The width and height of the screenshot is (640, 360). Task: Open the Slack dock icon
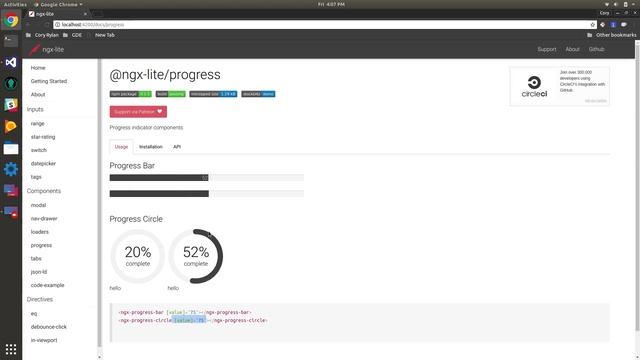click(11, 105)
